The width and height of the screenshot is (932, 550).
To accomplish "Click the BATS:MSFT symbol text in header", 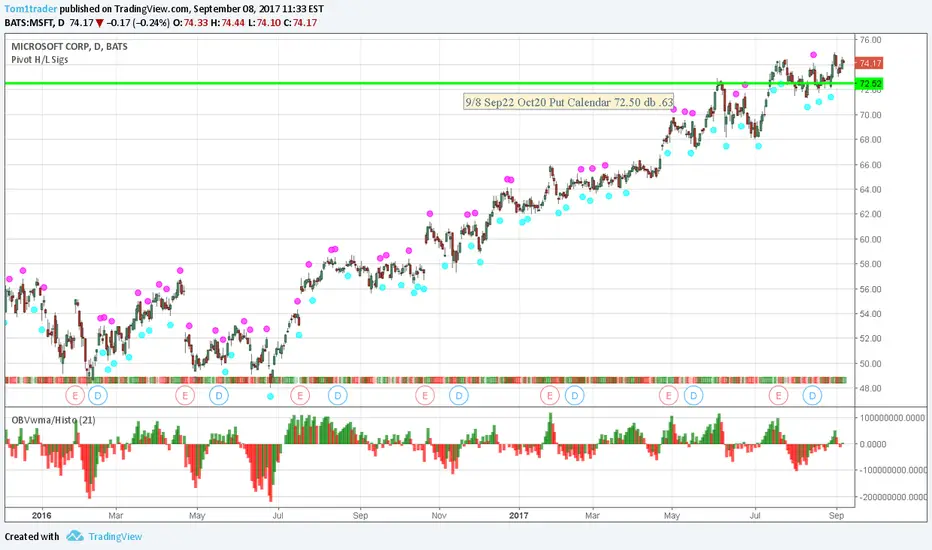I will coord(29,23).
